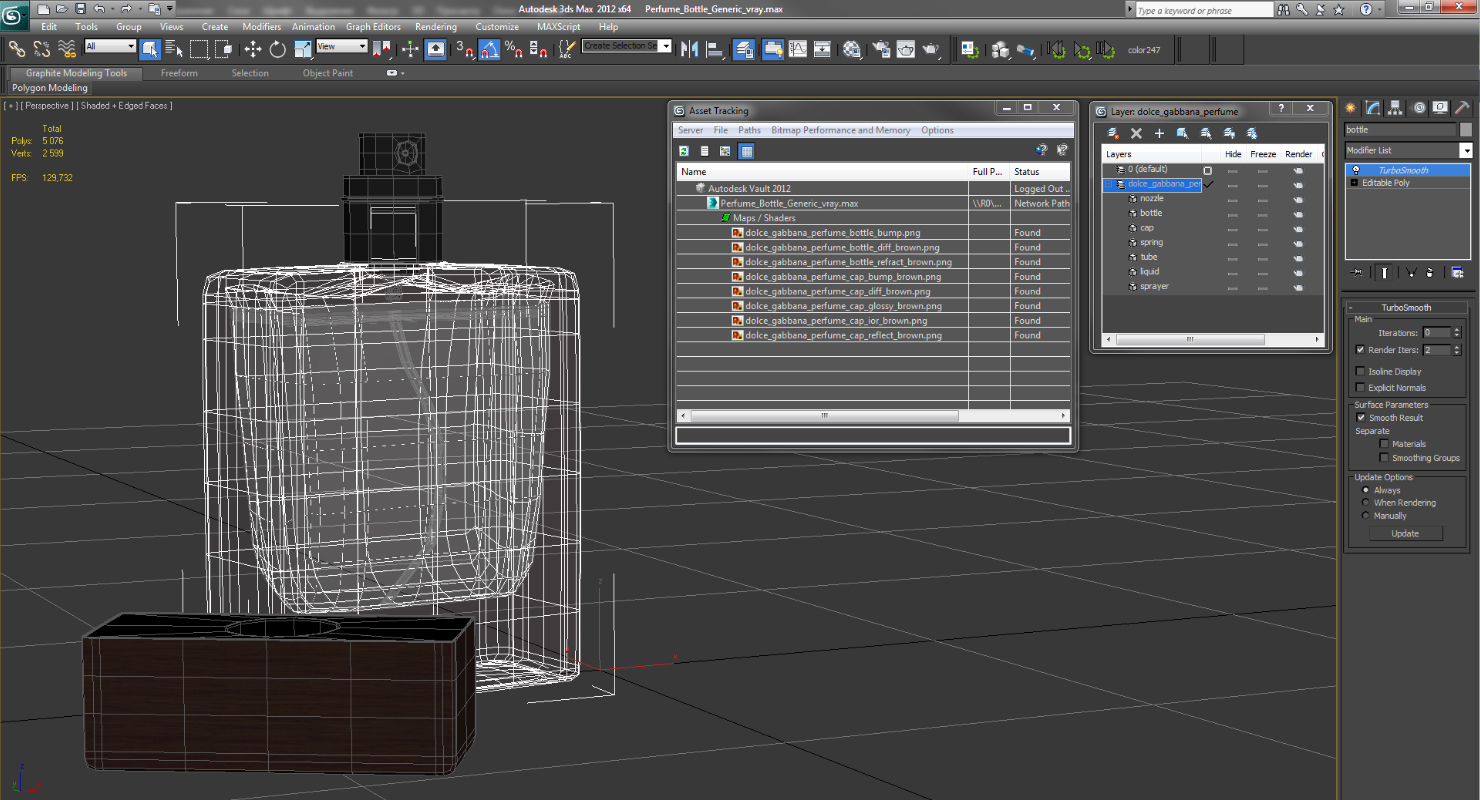Image resolution: width=1480 pixels, height=800 pixels.
Task: Expand the Editable Poly modifier entry
Action: pos(1354,183)
